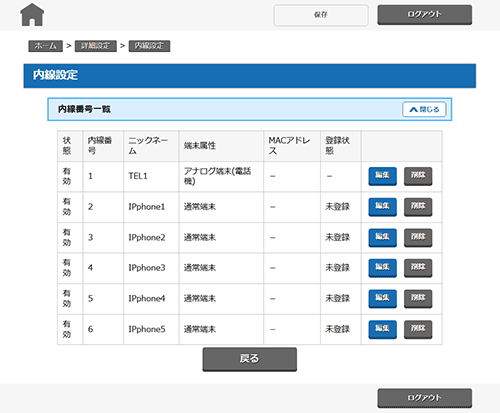The width and height of the screenshot is (500, 413).
Task: Click the home icon at top left
Action: pos(32,15)
